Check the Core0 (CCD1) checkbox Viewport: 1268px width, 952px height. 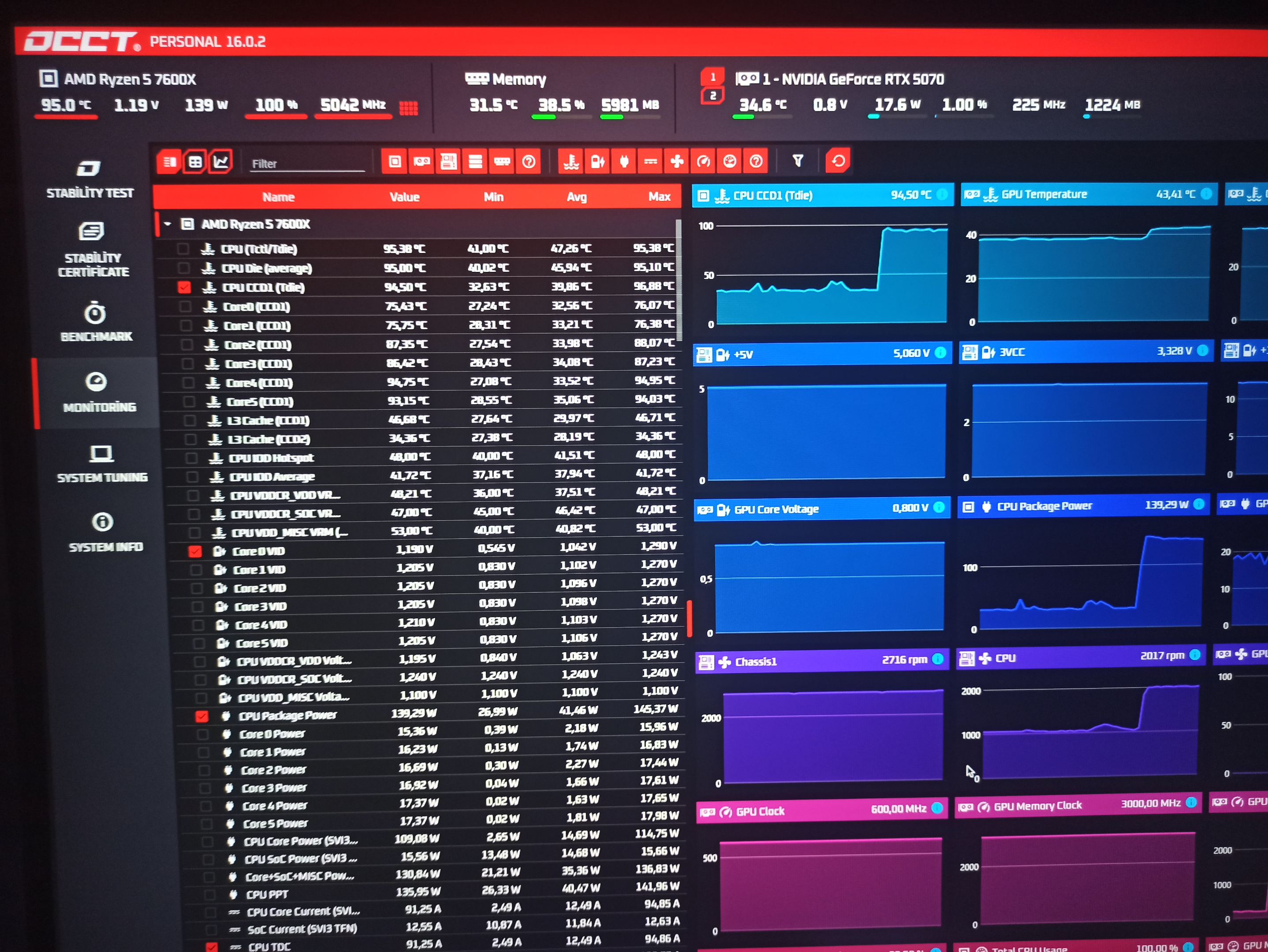(x=185, y=307)
